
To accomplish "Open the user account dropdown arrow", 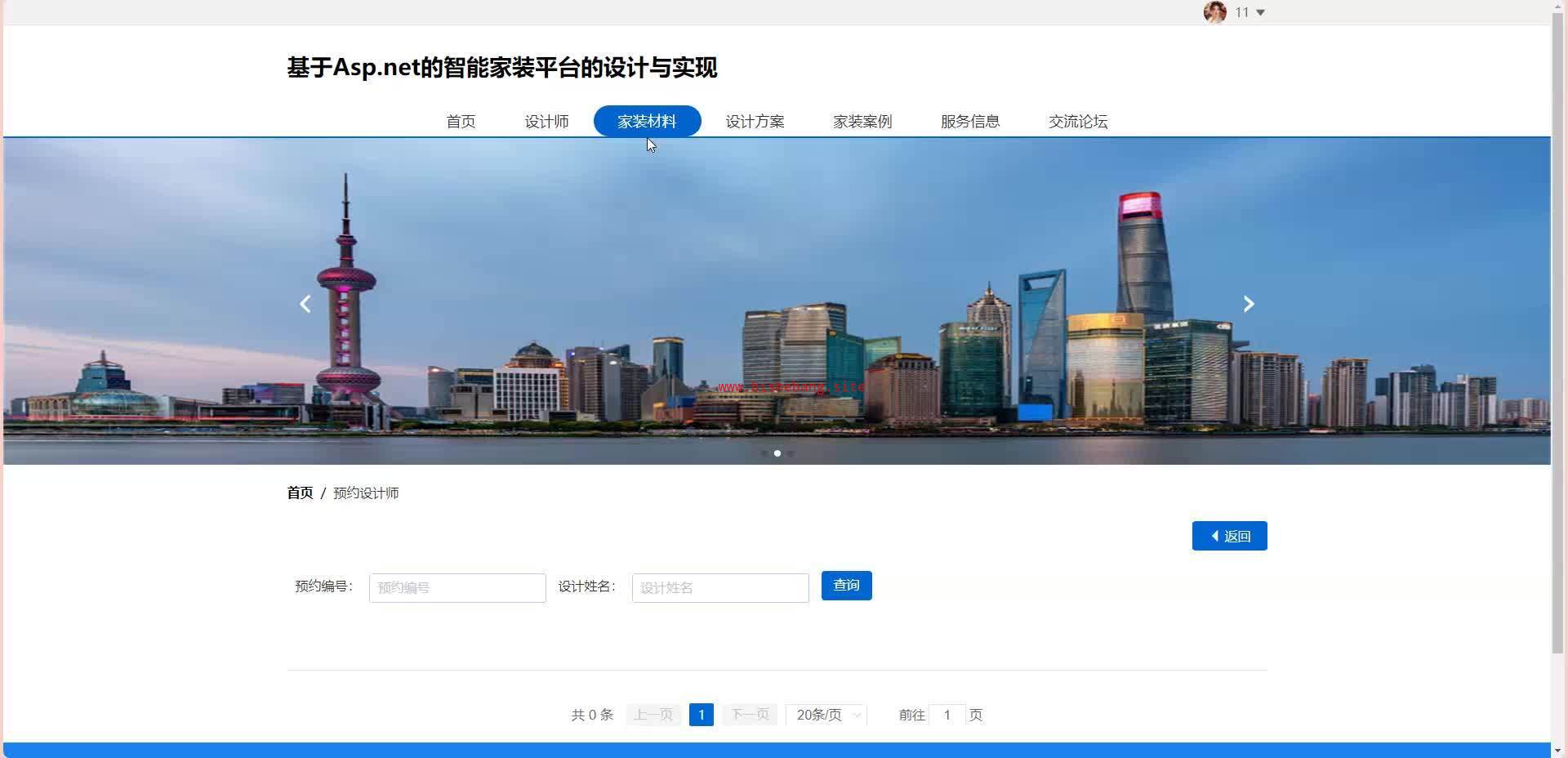I will [1260, 12].
